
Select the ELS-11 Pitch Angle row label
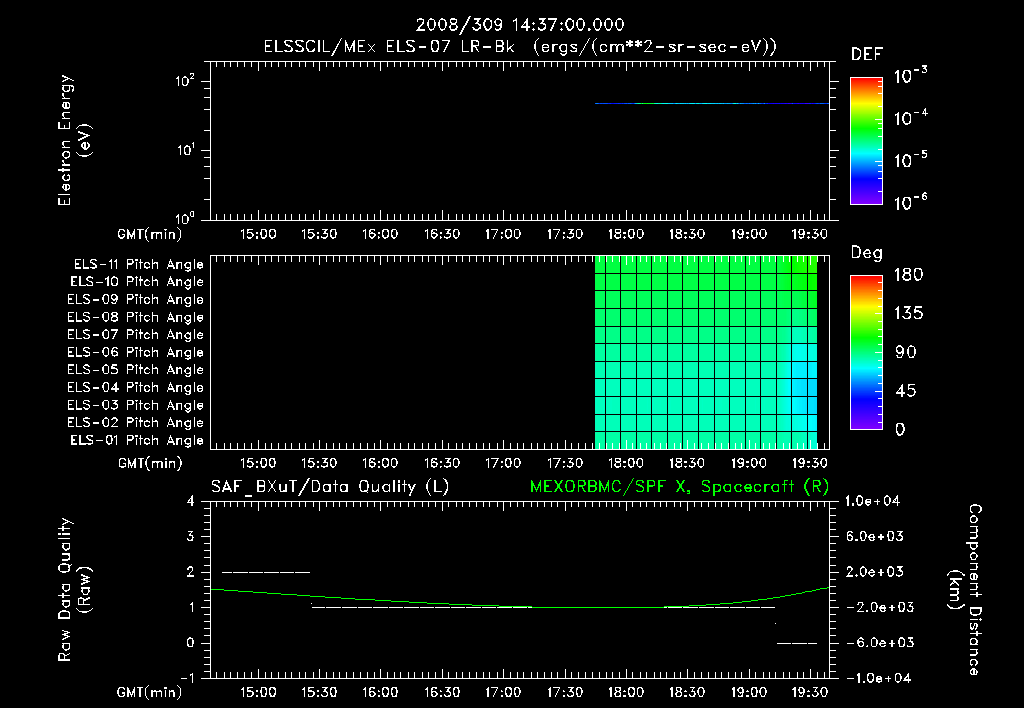(138, 265)
